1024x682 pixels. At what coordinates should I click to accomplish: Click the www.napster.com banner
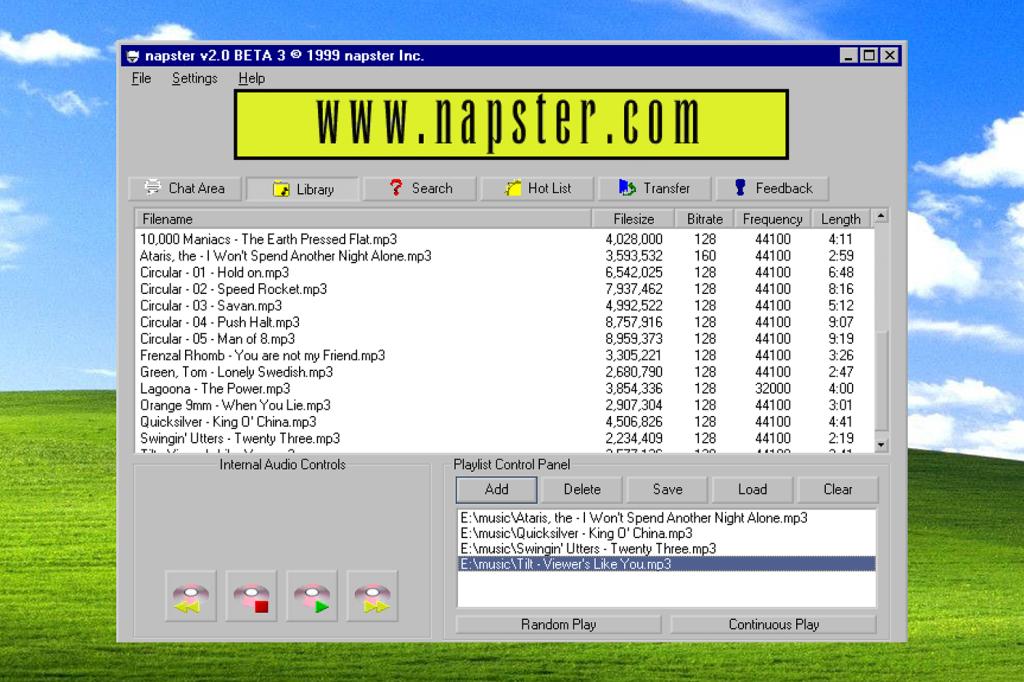click(x=511, y=125)
